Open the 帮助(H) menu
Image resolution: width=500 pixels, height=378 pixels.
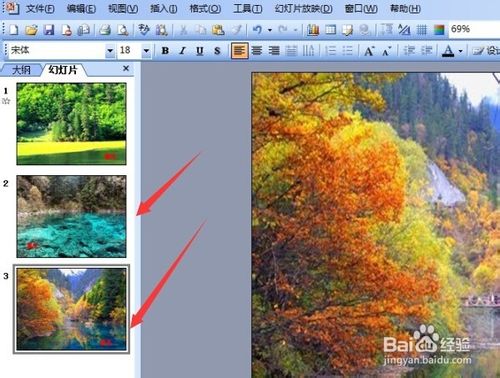405,9
